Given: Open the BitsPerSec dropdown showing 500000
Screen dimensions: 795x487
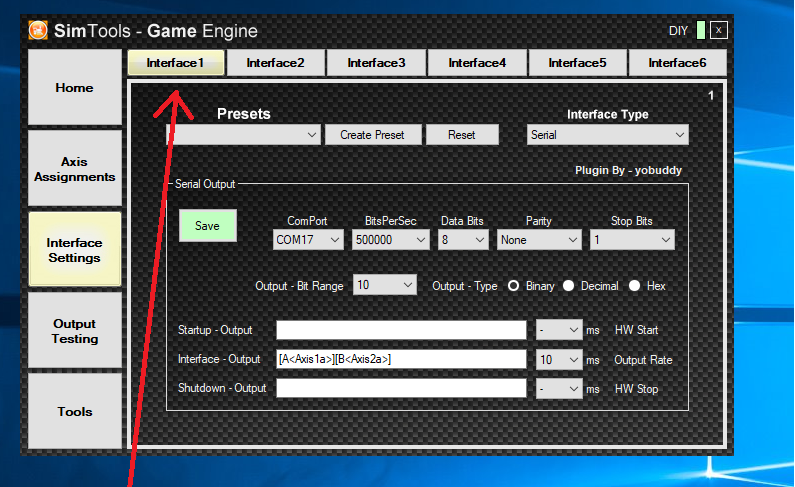Looking at the screenshot, I should (390, 240).
